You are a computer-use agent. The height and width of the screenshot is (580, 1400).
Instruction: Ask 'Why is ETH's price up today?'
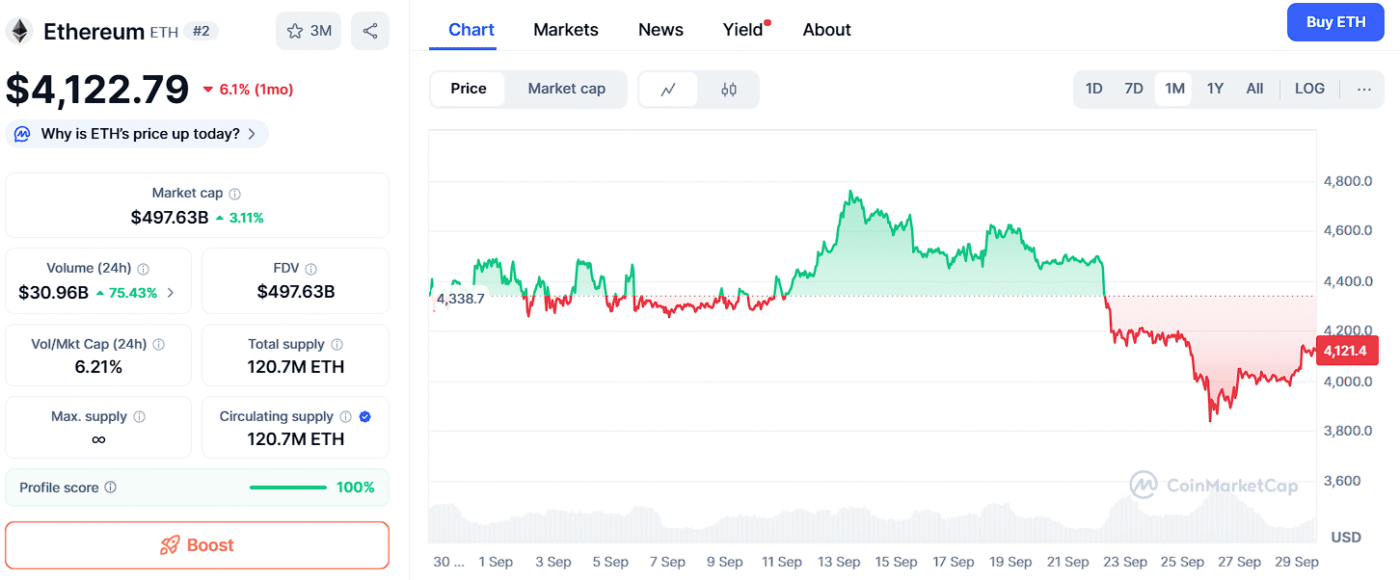[x=137, y=134]
